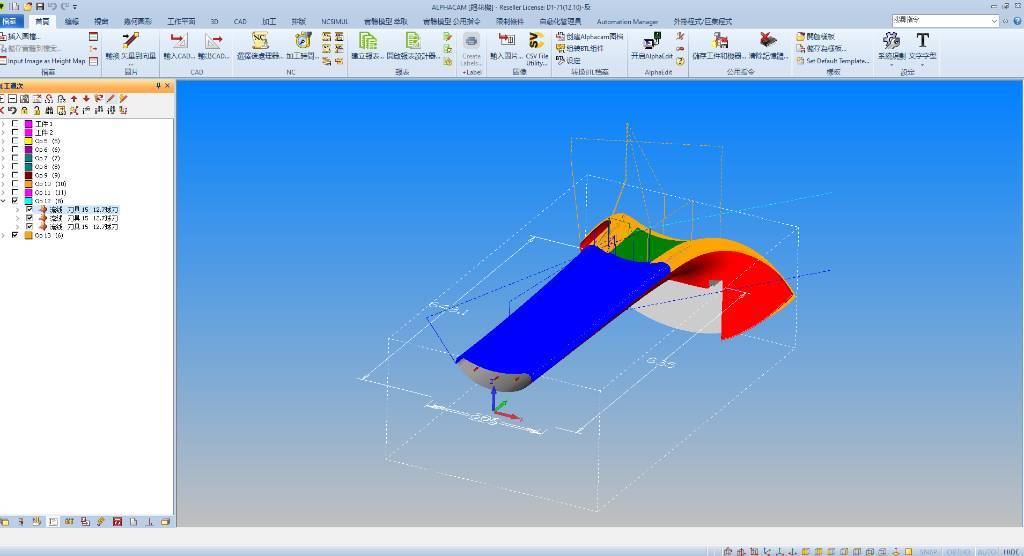Switch to the NCSIMUL ribbon tab

point(336,21)
